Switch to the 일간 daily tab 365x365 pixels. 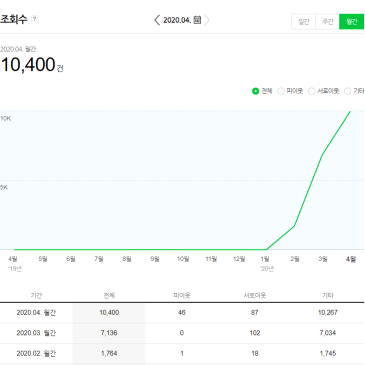coord(303,22)
